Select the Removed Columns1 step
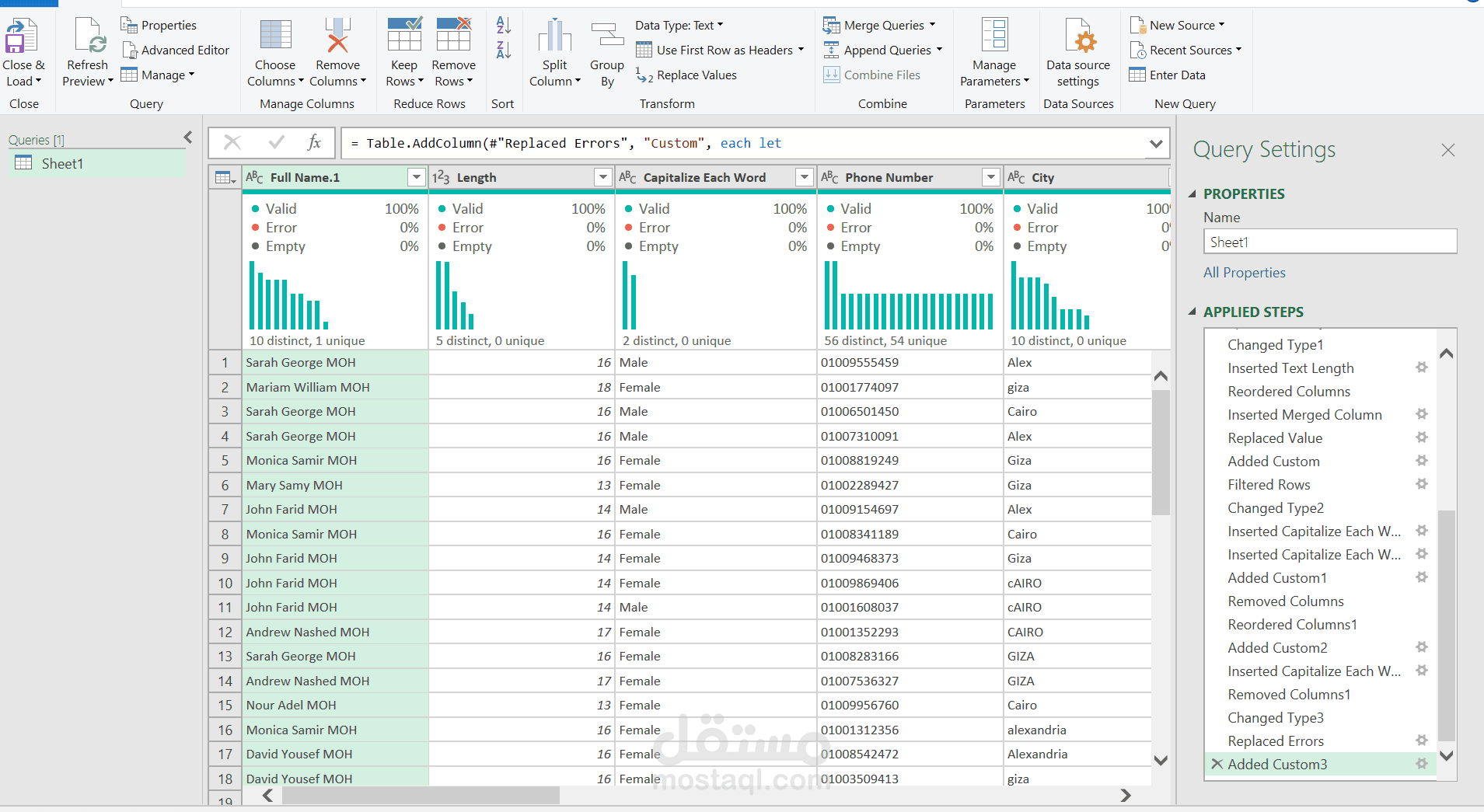 pos(1289,694)
